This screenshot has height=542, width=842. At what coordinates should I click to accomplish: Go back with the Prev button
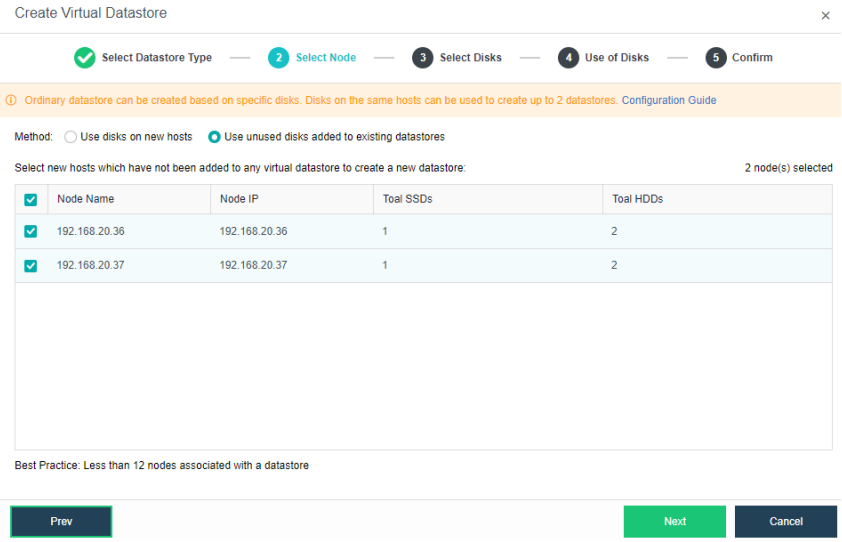61,521
